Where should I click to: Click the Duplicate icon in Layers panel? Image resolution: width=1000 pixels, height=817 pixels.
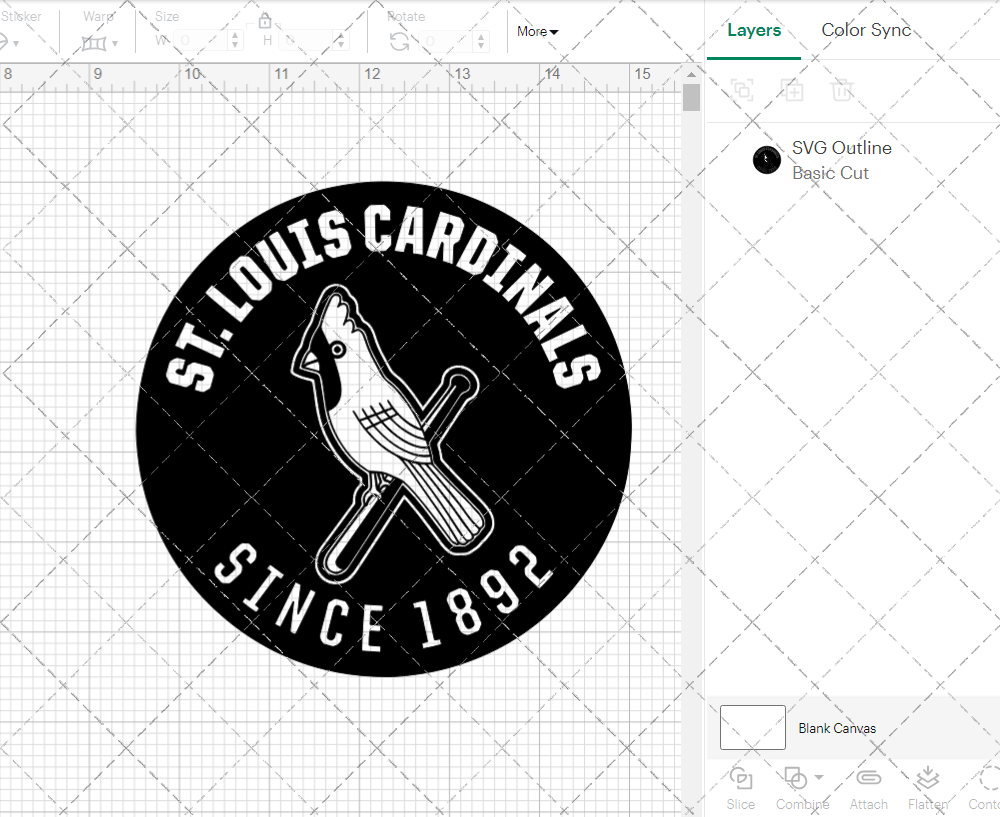[793, 90]
